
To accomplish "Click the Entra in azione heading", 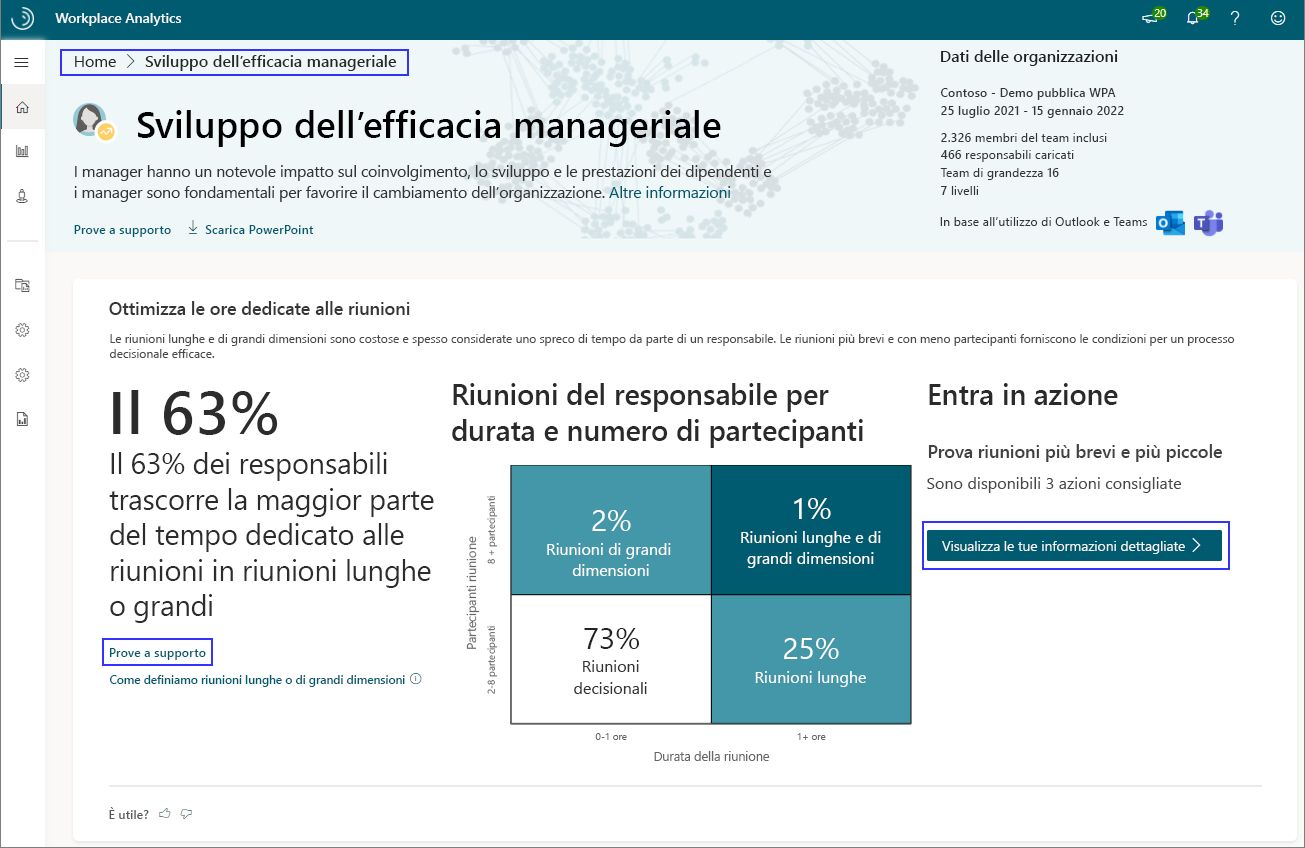I will [1022, 395].
